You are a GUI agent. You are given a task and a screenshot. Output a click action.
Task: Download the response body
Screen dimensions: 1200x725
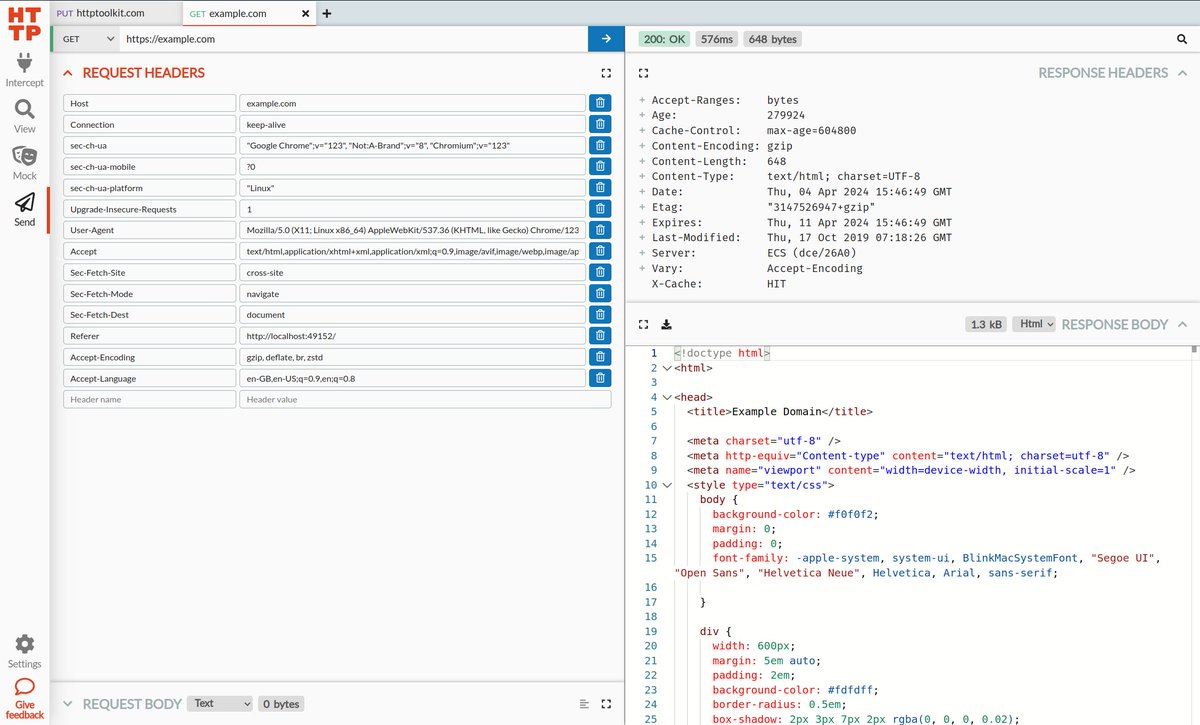coord(667,324)
